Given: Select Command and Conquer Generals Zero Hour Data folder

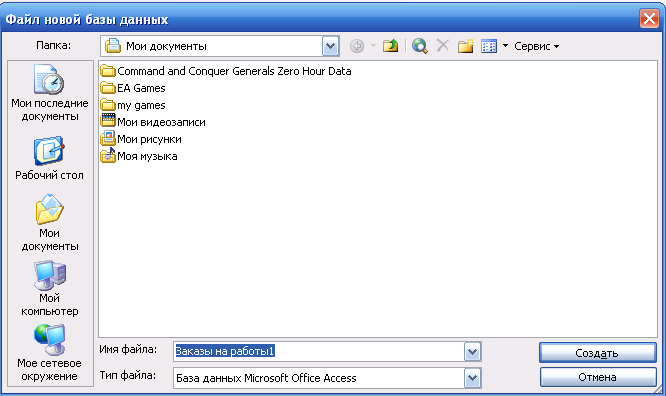Looking at the screenshot, I should click(226, 71).
